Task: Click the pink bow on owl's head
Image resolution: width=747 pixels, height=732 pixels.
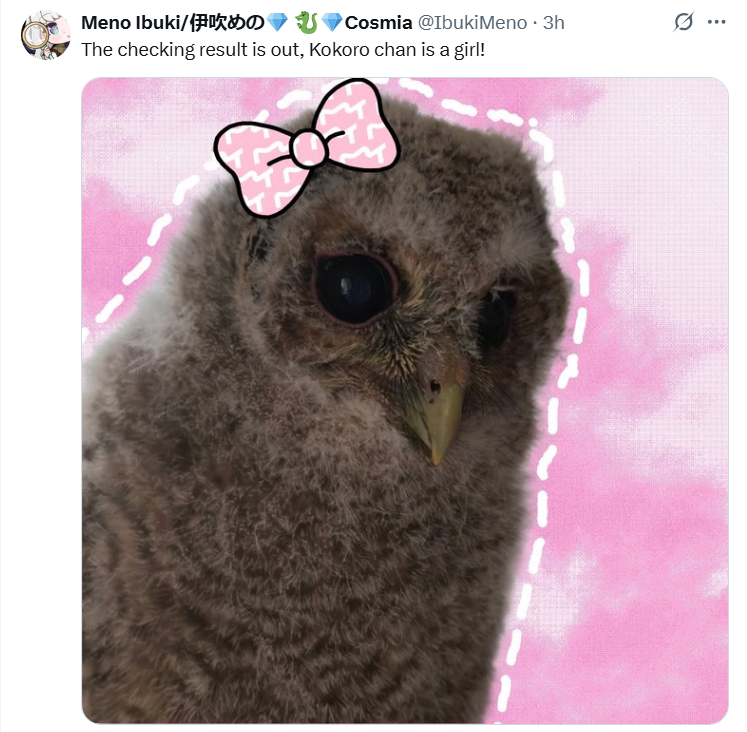Action: 307,147
